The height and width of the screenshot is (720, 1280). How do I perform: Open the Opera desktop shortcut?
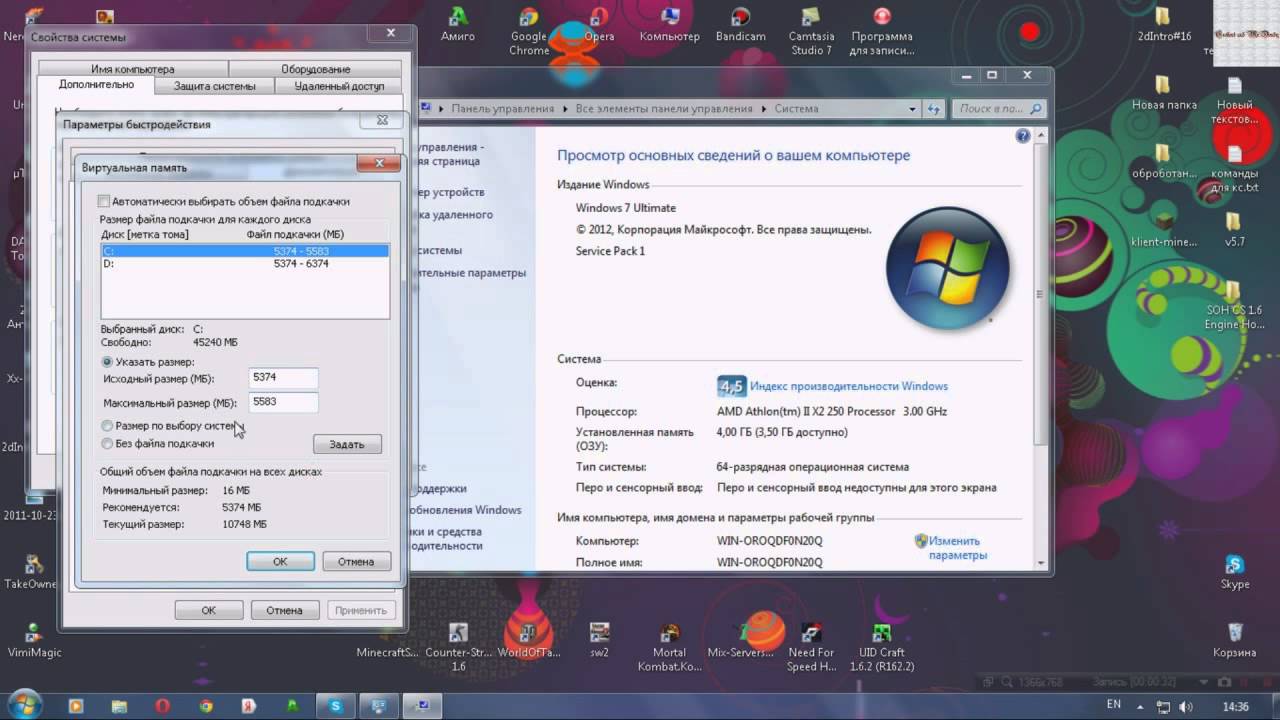coord(599,25)
